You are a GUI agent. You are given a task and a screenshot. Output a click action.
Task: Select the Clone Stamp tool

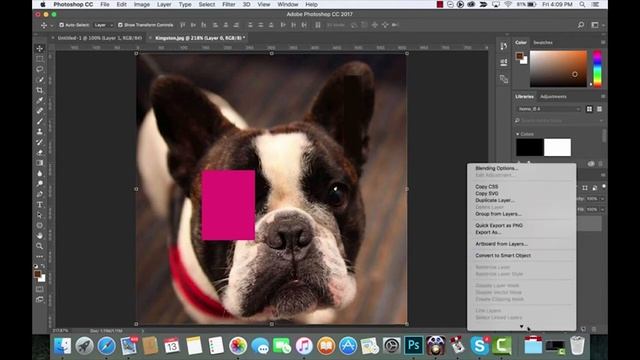(40, 131)
